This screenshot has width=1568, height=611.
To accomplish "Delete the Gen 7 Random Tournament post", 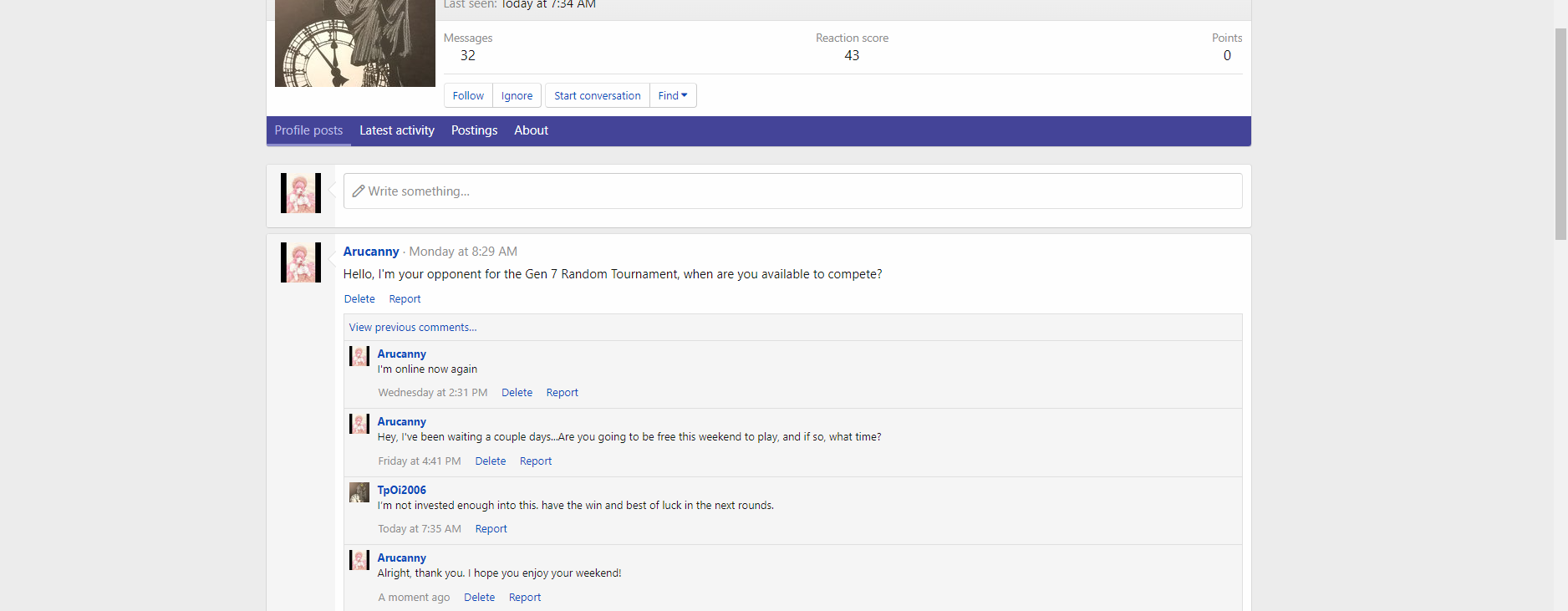I will click(x=359, y=299).
